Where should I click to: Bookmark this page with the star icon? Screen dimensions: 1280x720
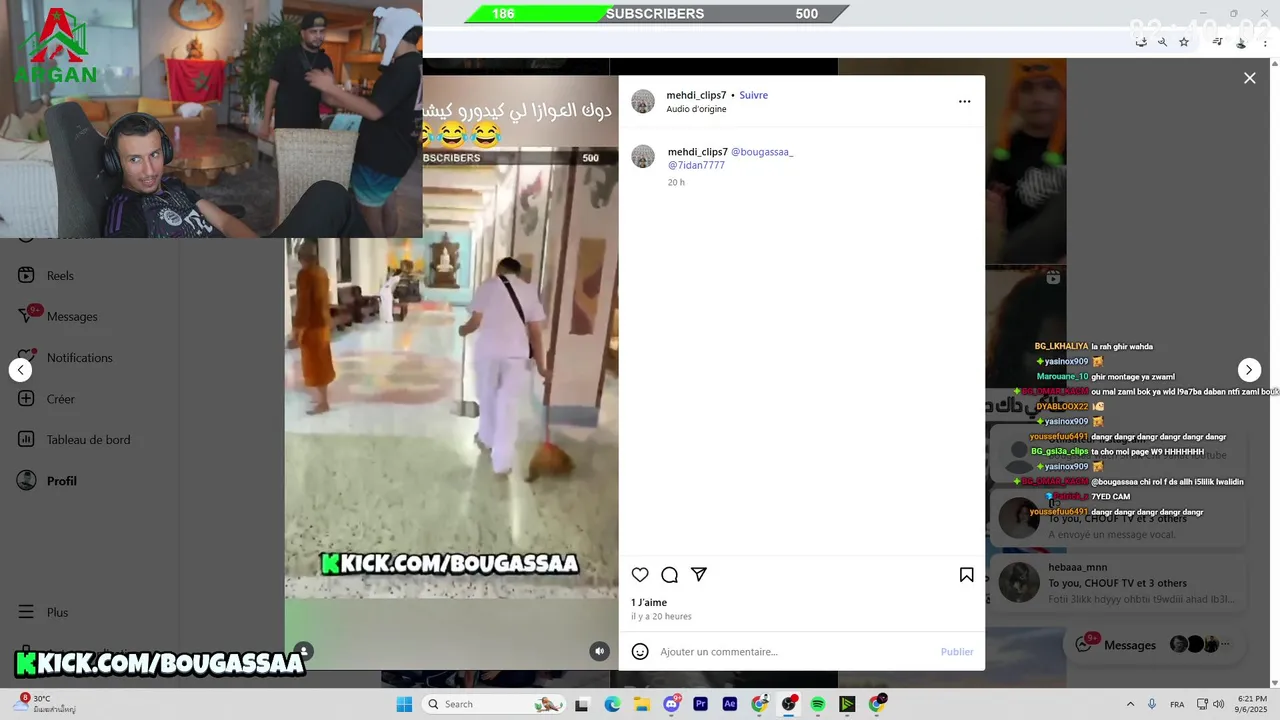[1184, 42]
